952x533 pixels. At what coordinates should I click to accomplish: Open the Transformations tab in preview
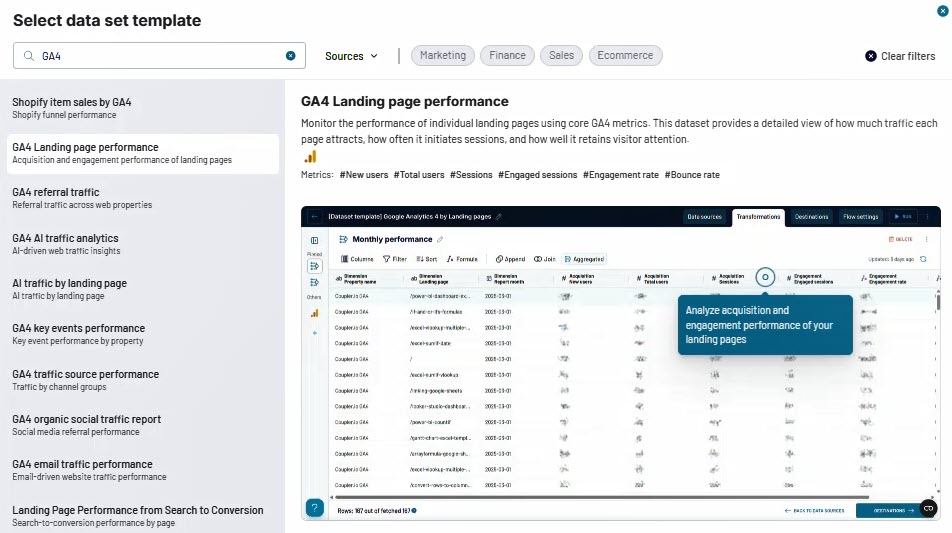pyautogui.click(x=758, y=217)
